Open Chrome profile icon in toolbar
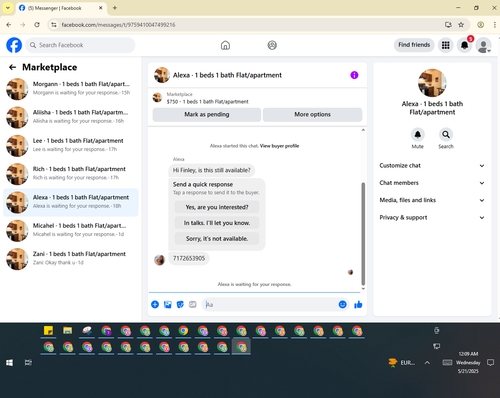Viewport: 500px width, 398px height. (x=480, y=25)
